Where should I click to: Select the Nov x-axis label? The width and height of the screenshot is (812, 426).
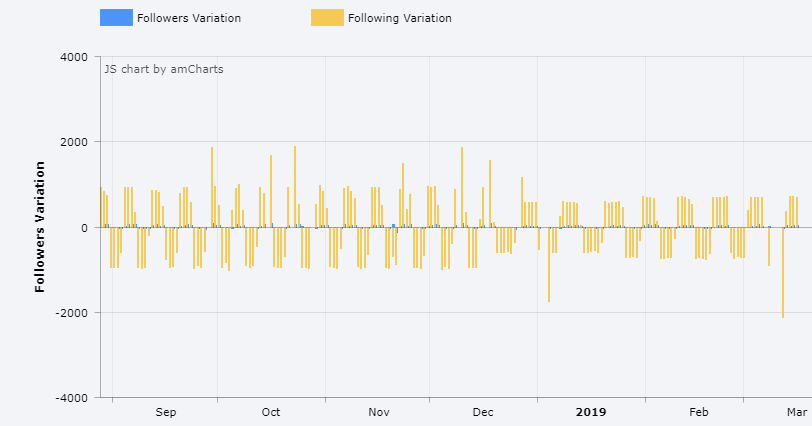pyautogui.click(x=378, y=412)
